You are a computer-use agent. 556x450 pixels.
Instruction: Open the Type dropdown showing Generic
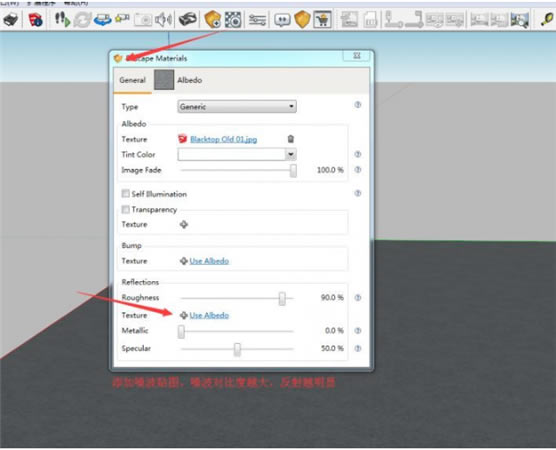tap(237, 106)
